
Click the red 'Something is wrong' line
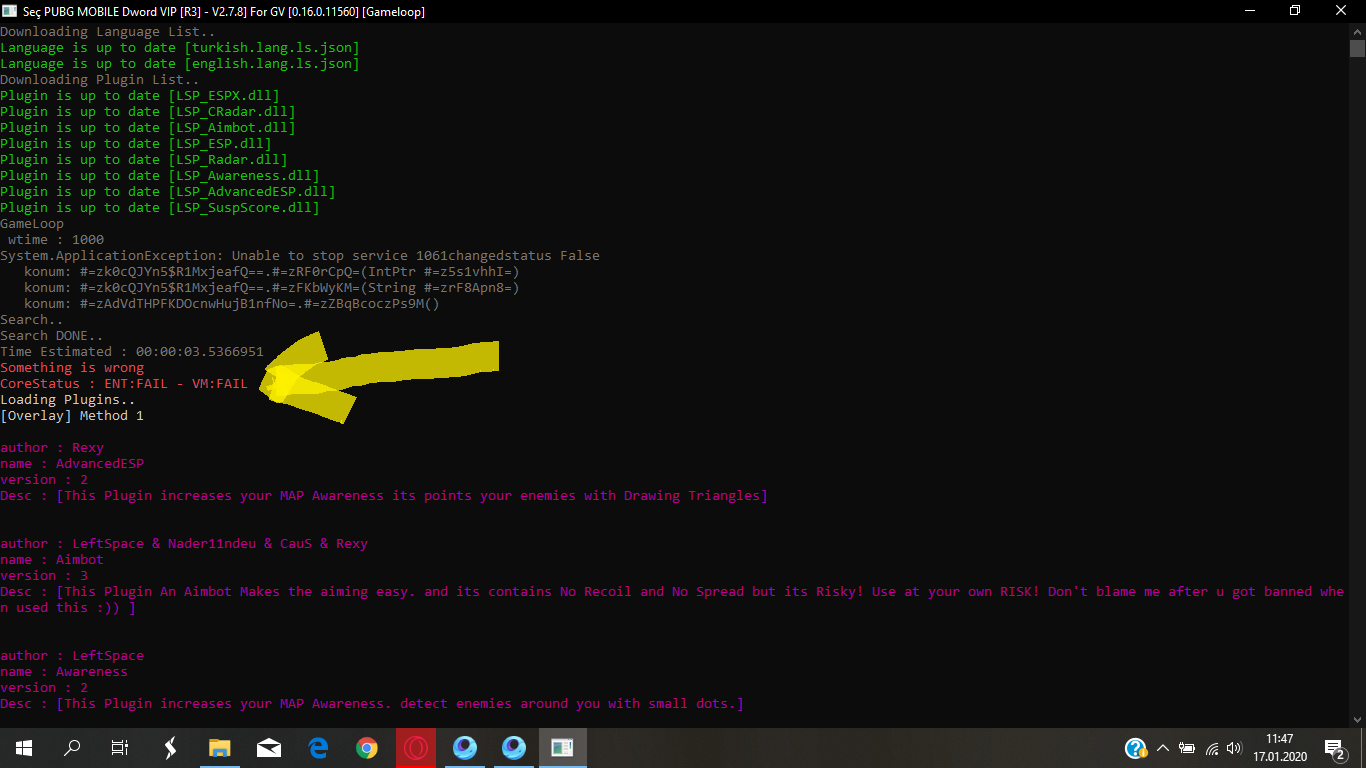(72, 368)
